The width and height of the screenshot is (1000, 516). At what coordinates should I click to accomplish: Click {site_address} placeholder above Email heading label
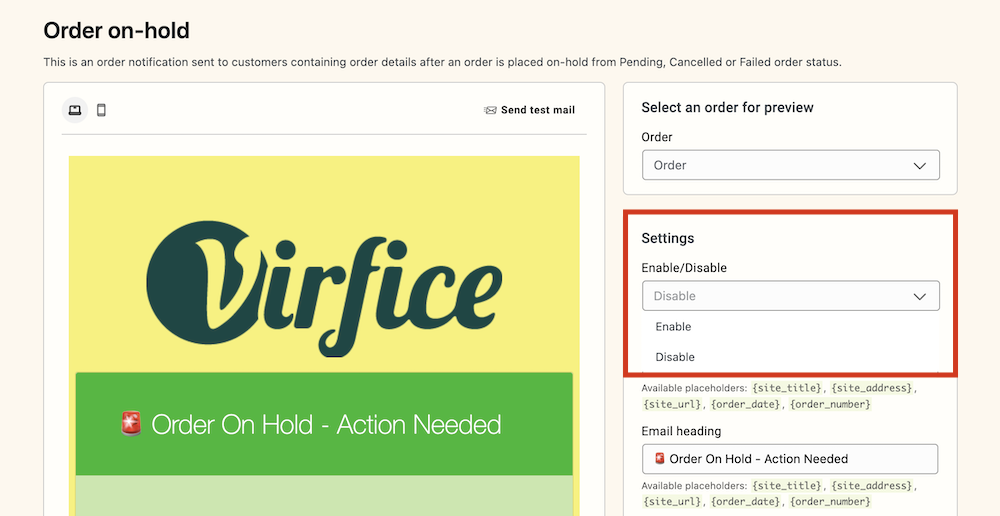[872, 388]
